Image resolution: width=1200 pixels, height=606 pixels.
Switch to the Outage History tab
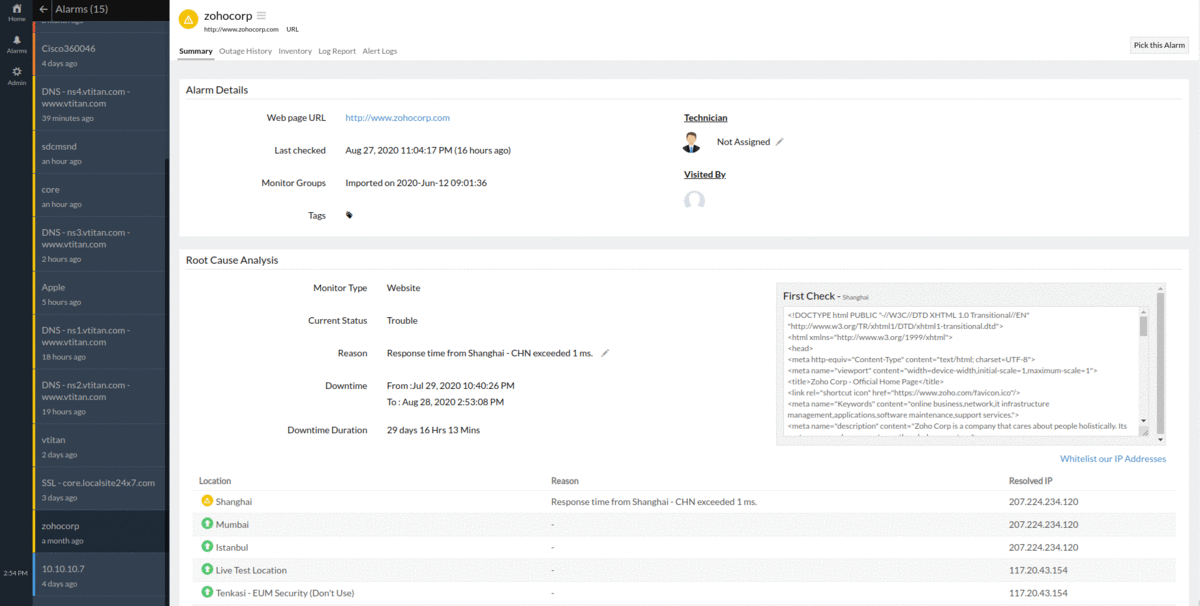click(245, 51)
